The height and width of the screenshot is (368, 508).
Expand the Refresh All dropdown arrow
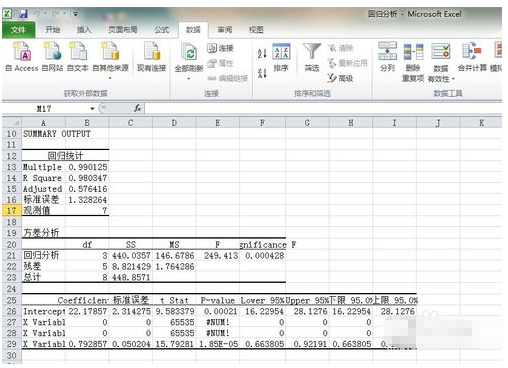pos(189,79)
